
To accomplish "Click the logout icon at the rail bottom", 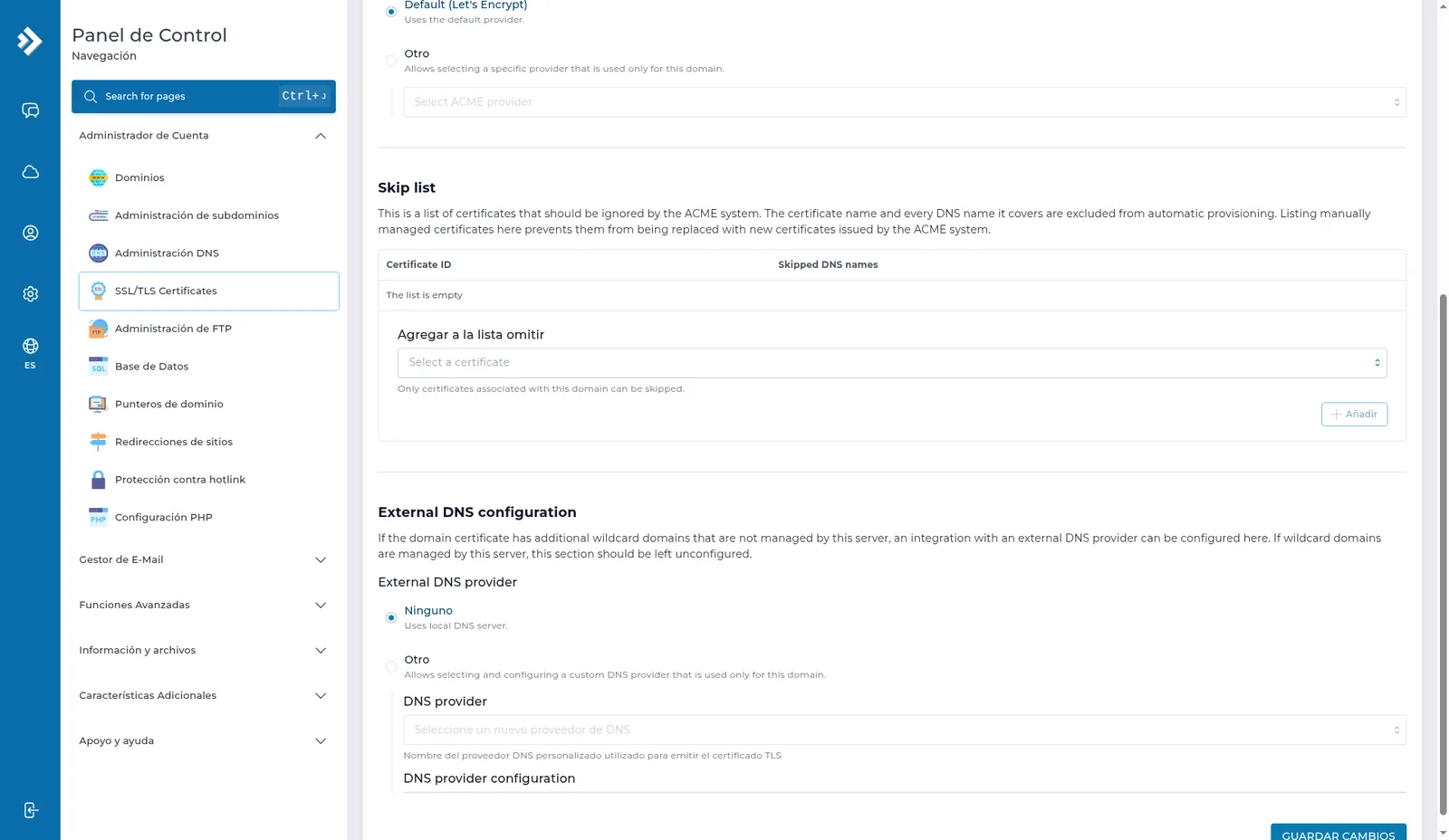I will click(30, 810).
